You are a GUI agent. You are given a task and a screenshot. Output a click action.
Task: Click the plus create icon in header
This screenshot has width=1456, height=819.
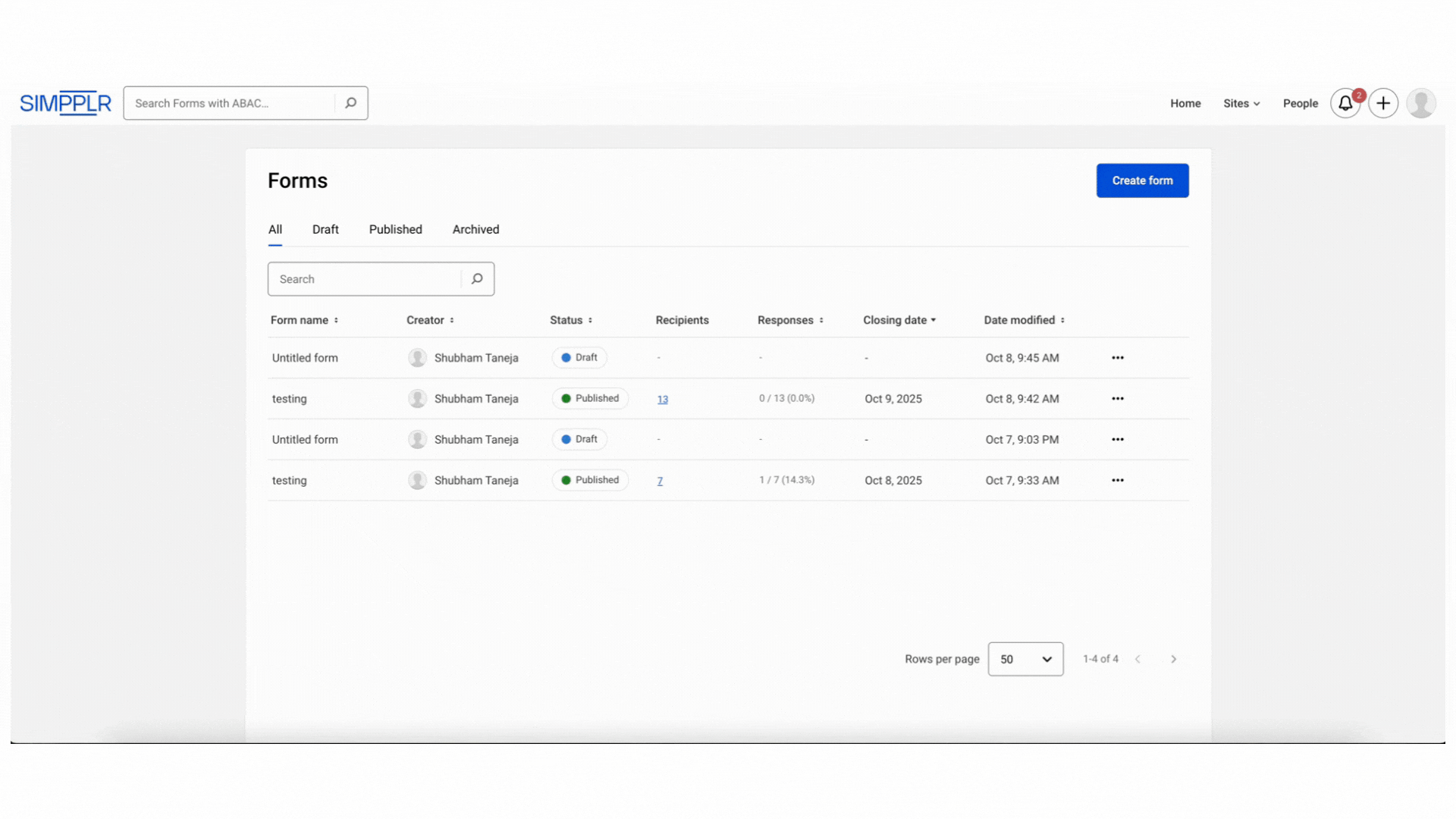coord(1383,103)
